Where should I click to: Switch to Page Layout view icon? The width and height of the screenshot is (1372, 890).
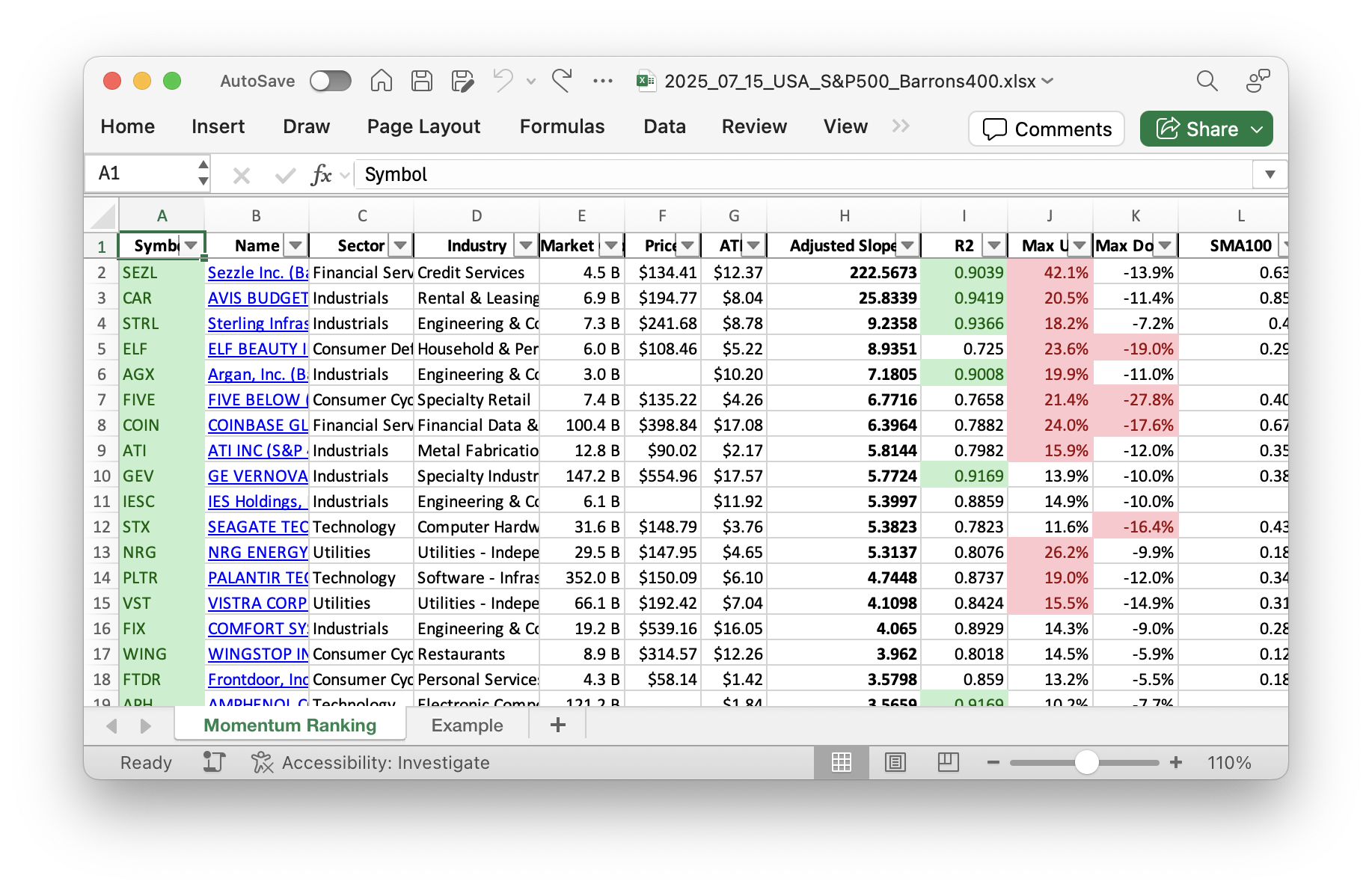pos(895,762)
